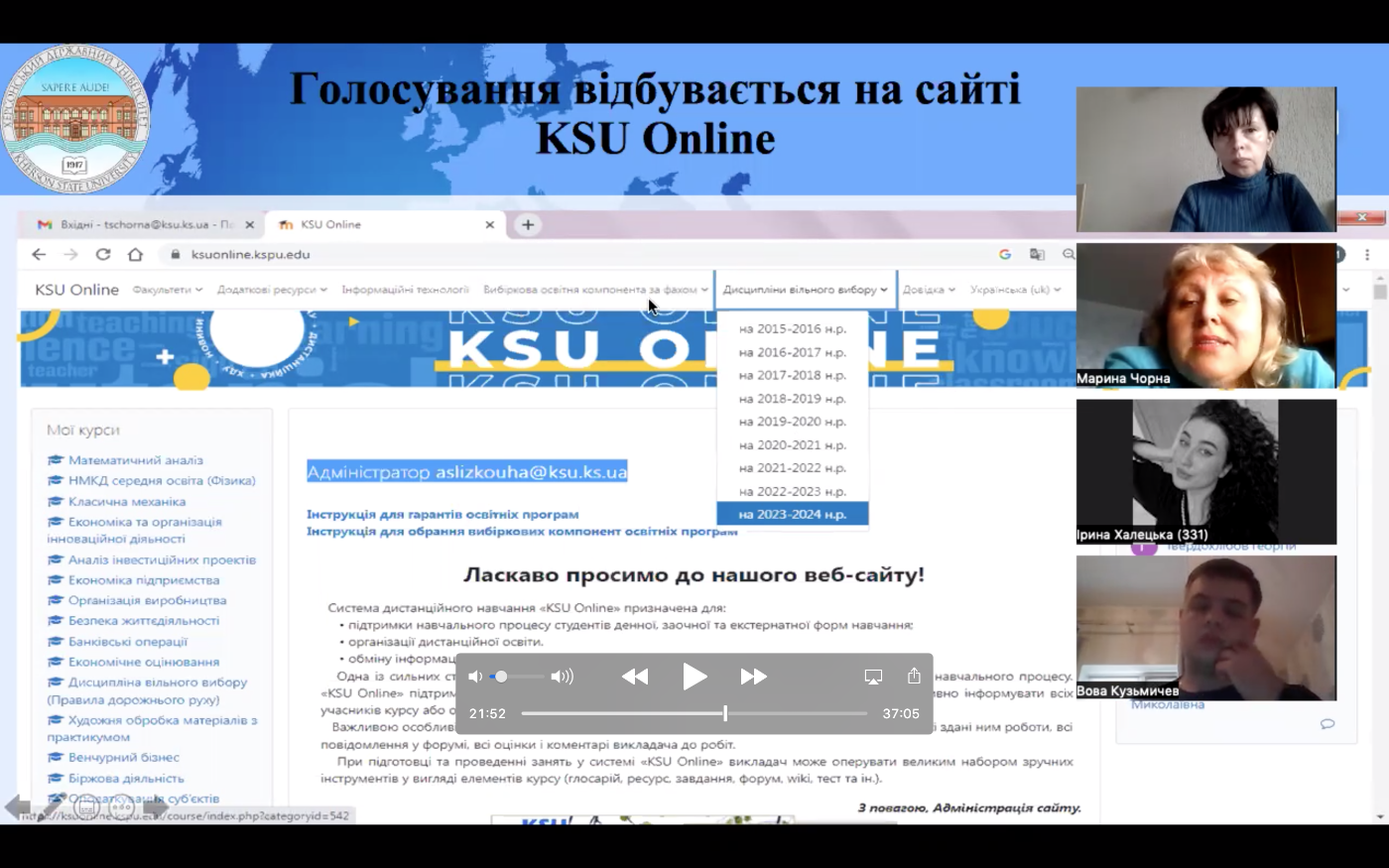The width and height of the screenshot is (1389, 868).
Task: Rewind the video
Action: (x=635, y=677)
